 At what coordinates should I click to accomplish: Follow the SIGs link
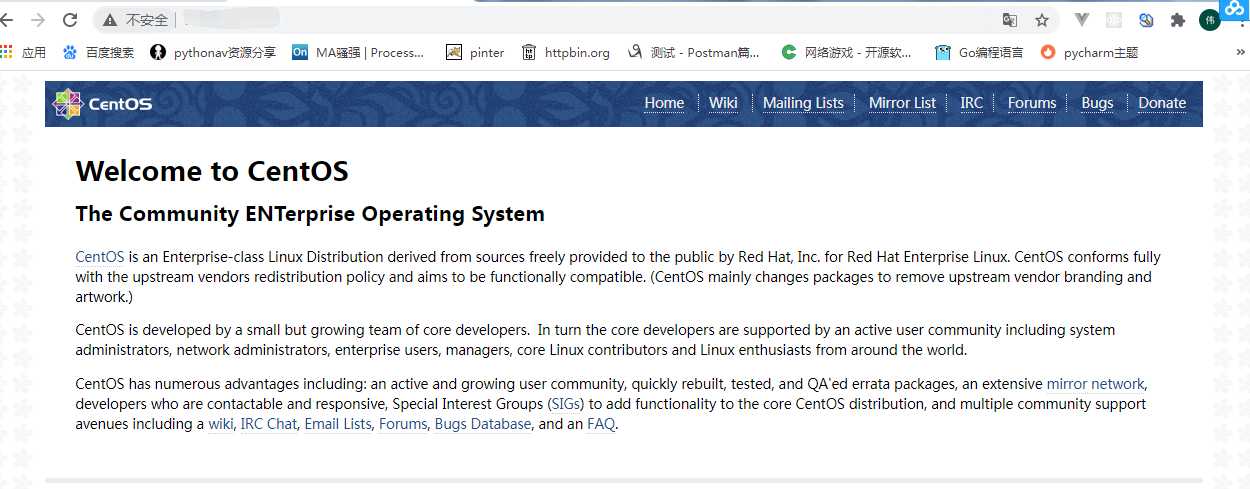point(567,404)
